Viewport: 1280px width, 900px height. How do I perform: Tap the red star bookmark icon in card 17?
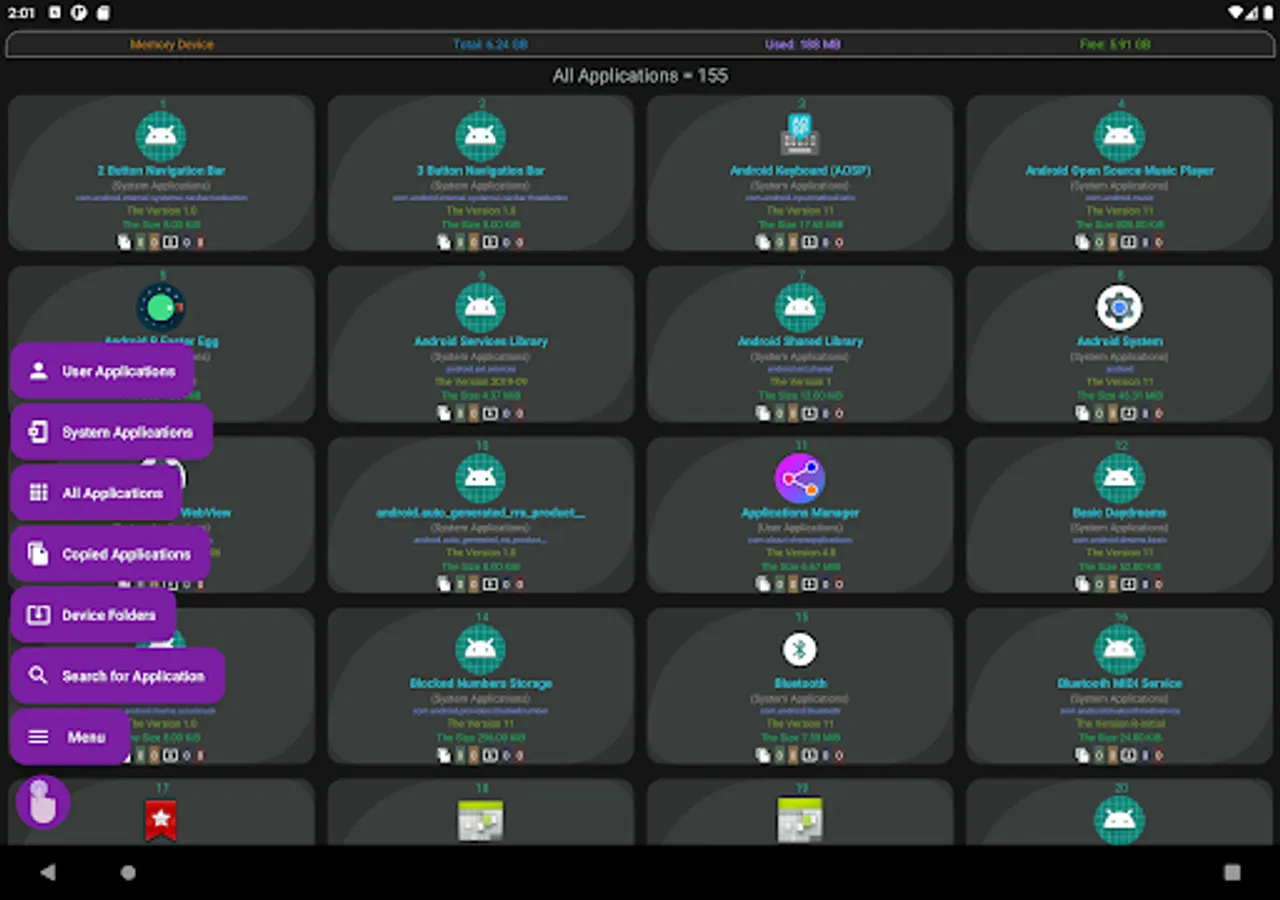click(x=161, y=820)
